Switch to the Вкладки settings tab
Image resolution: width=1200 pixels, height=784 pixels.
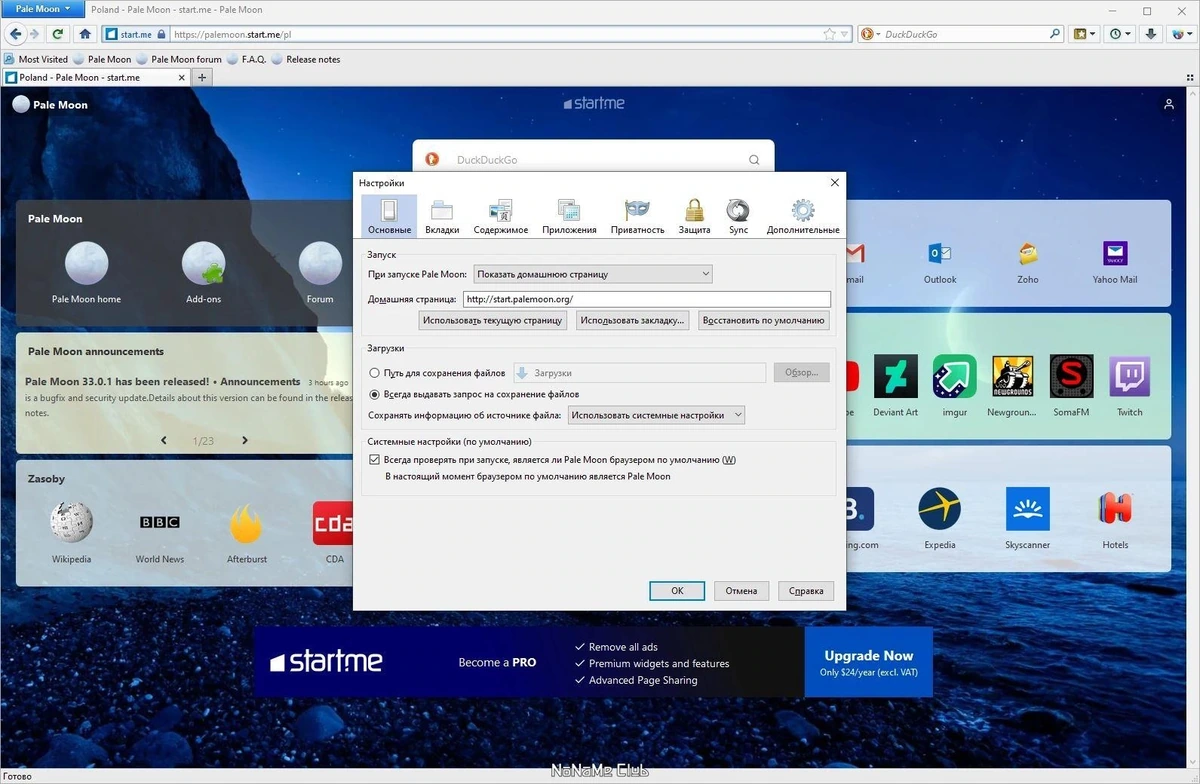click(442, 215)
